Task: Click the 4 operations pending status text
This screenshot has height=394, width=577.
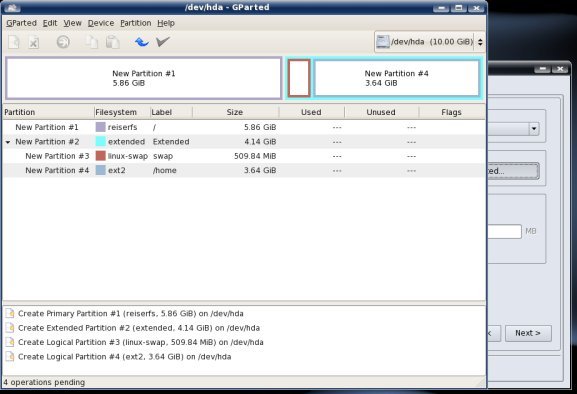Action: point(44,382)
